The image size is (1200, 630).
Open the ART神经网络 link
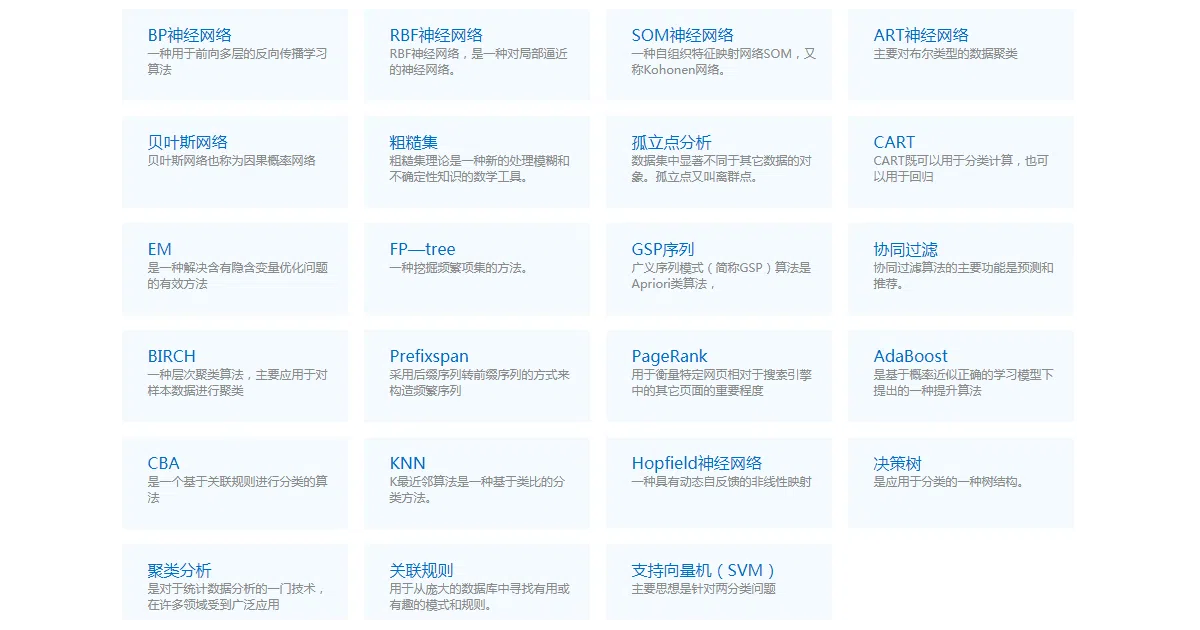(x=921, y=35)
